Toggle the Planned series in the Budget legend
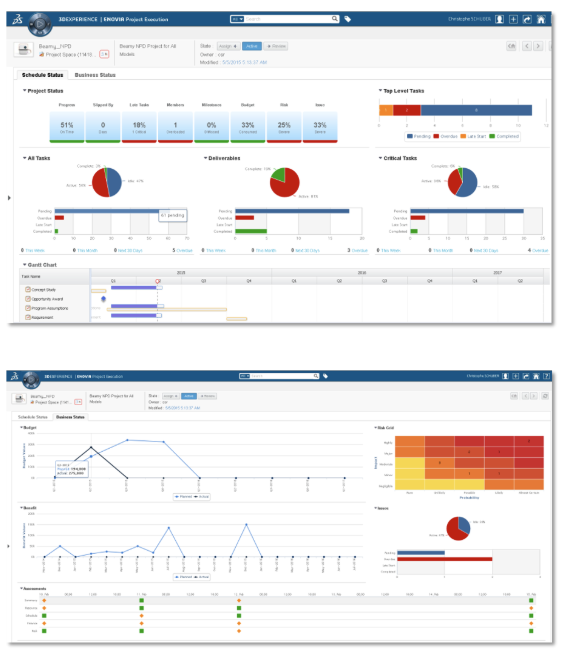The image size is (574, 660). pos(183,497)
